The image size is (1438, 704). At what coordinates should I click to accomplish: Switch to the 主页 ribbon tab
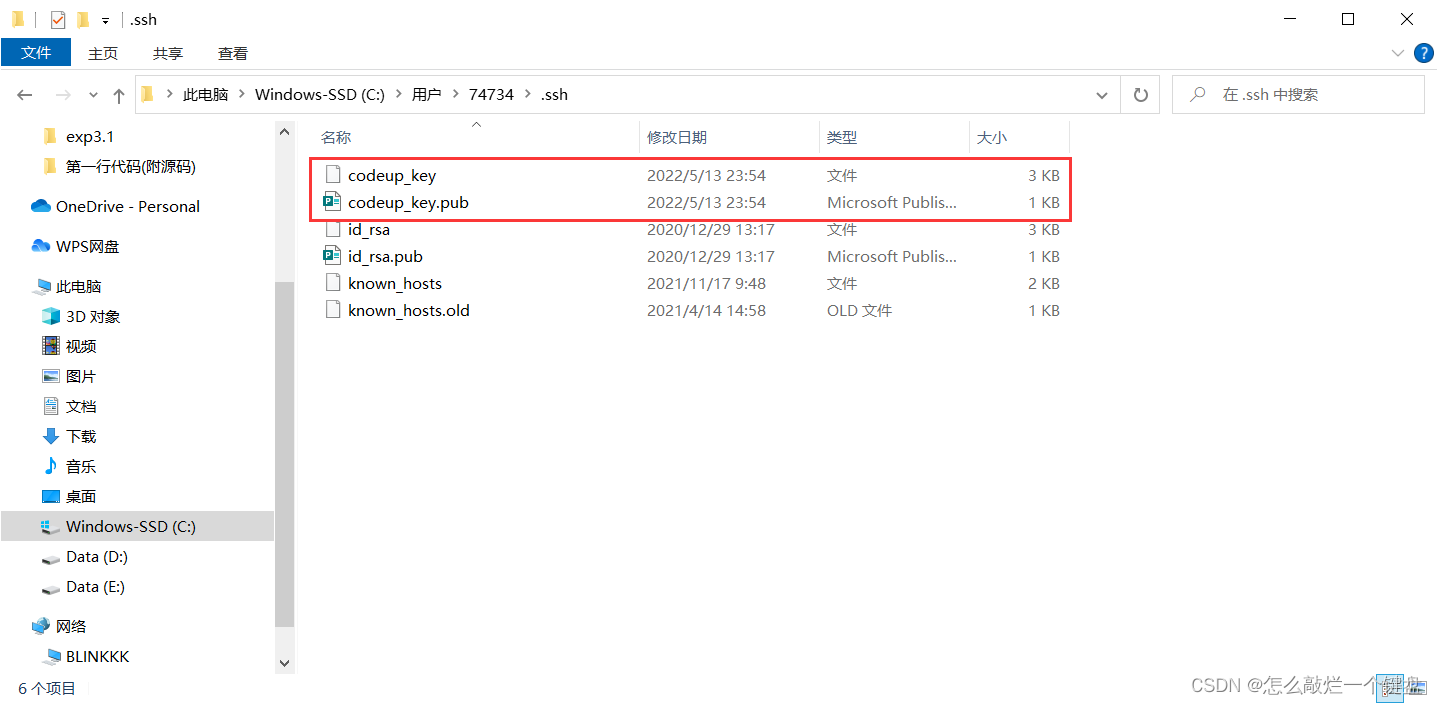point(102,53)
